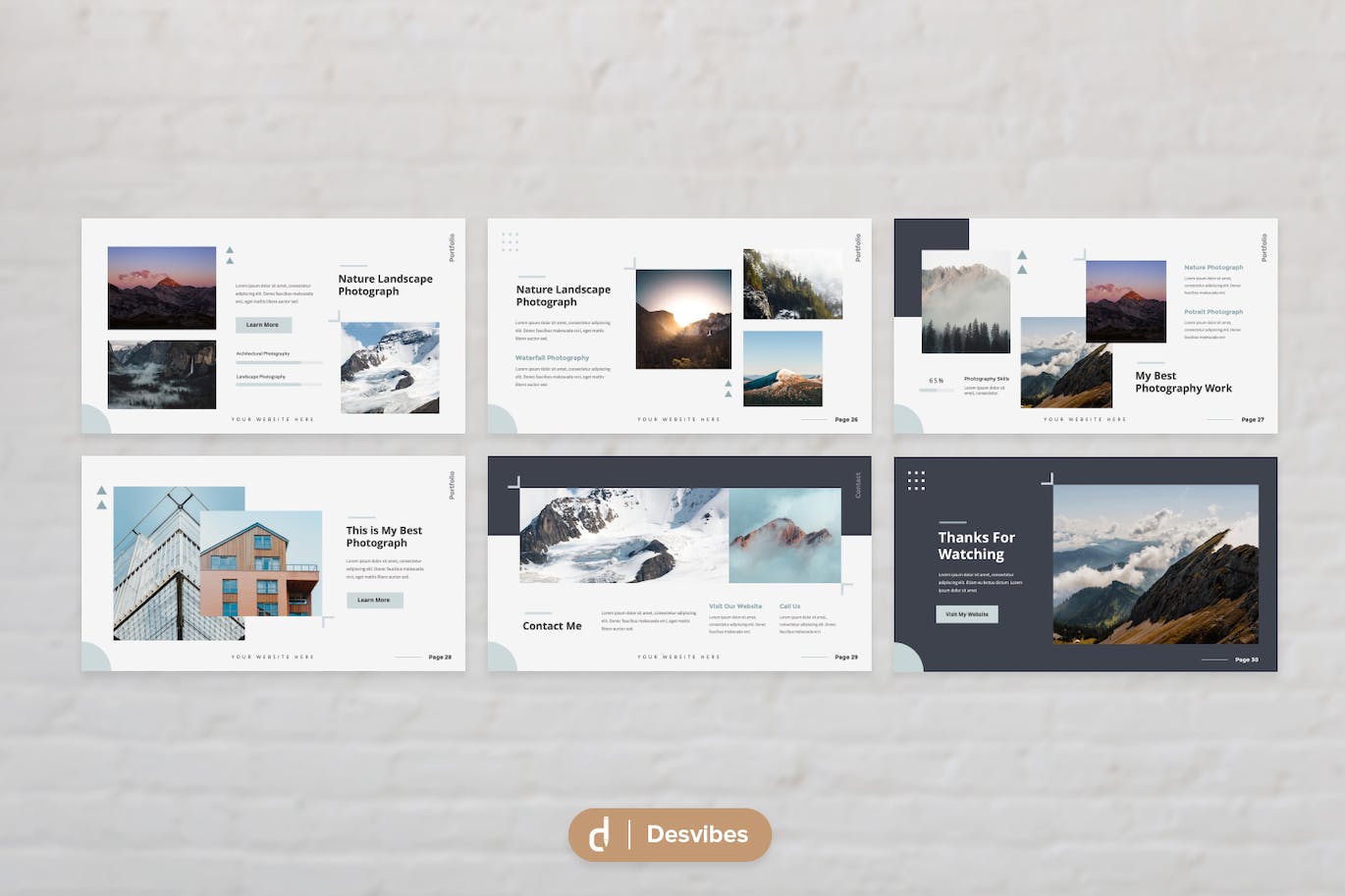Click the Visit My Website button
The width and height of the screenshot is (1345, 896).
coord(967,614)
